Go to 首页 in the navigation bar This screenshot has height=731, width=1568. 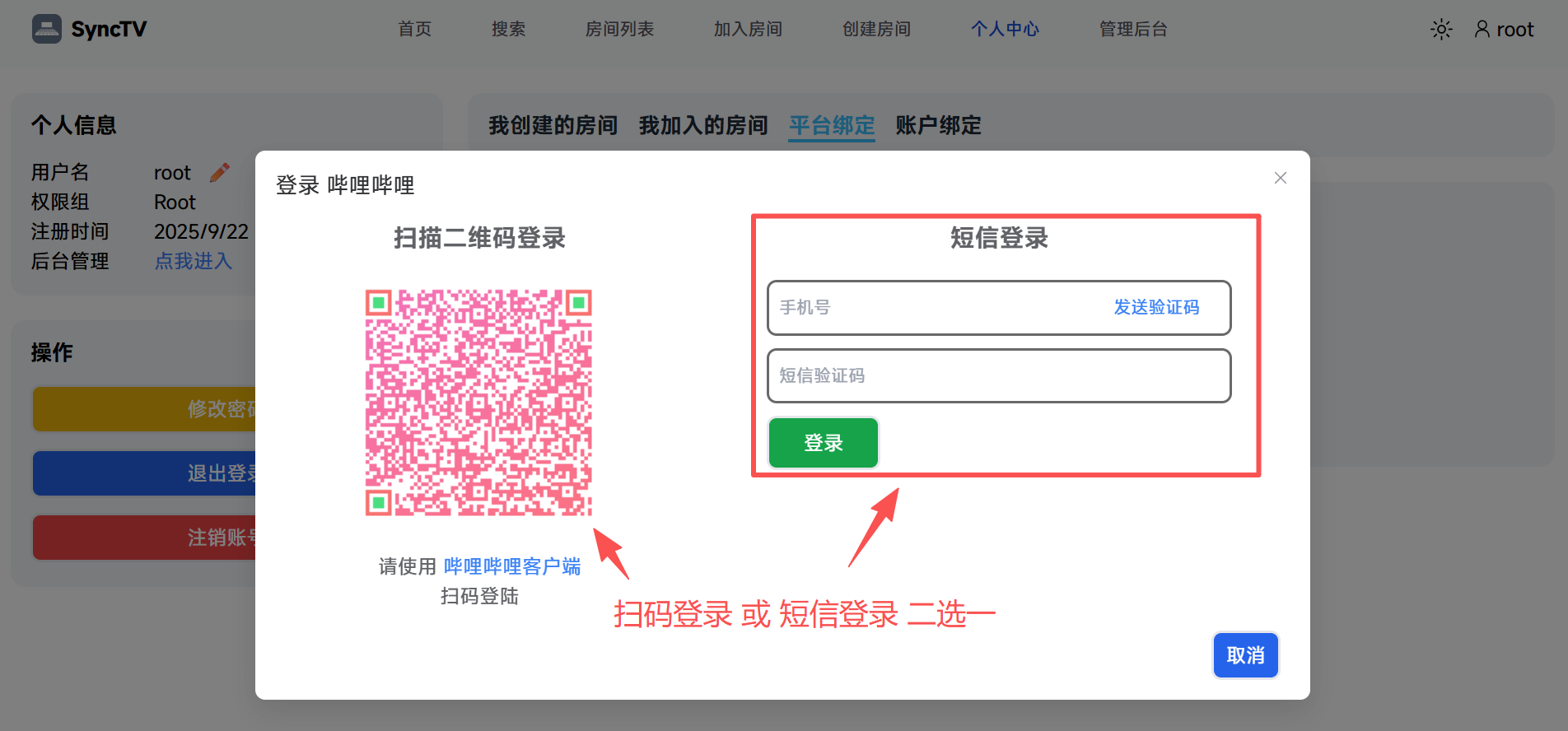click(x=414, y=29)
